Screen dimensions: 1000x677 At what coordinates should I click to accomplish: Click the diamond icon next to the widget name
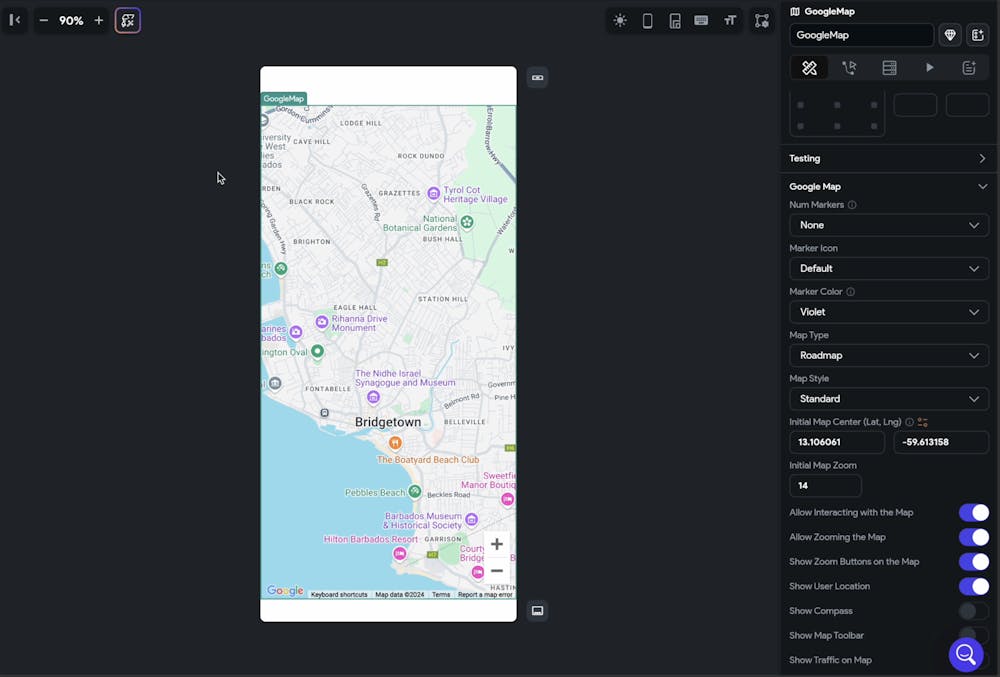coord(950,35)
